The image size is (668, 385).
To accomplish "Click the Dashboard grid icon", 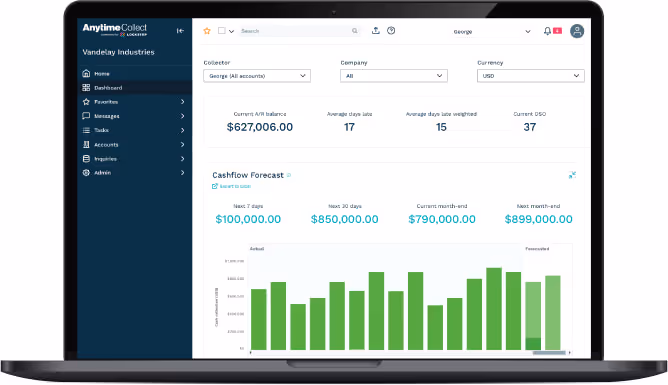I will [86, 87].
